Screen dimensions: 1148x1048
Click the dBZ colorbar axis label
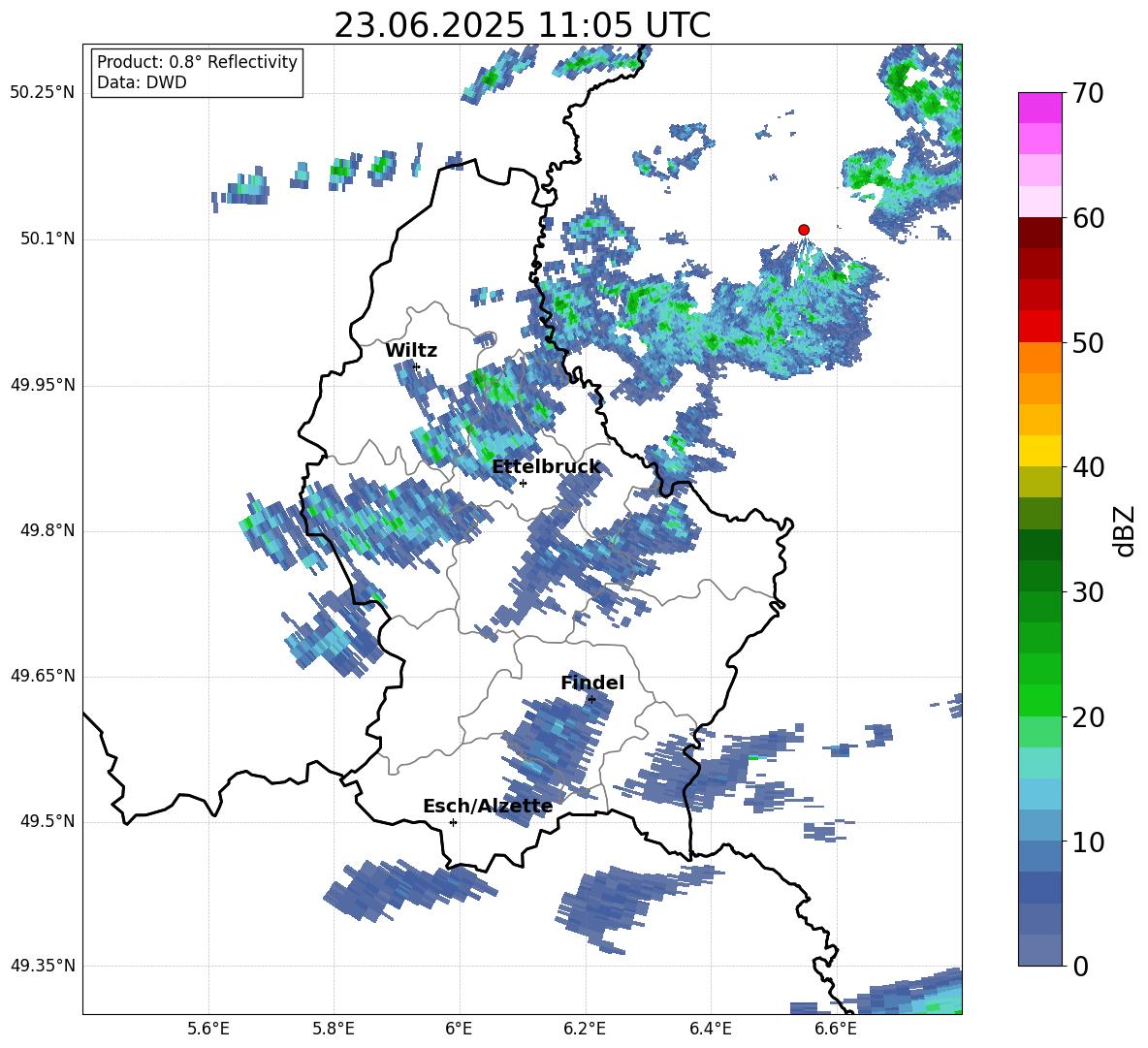[x=1125, y=530]
